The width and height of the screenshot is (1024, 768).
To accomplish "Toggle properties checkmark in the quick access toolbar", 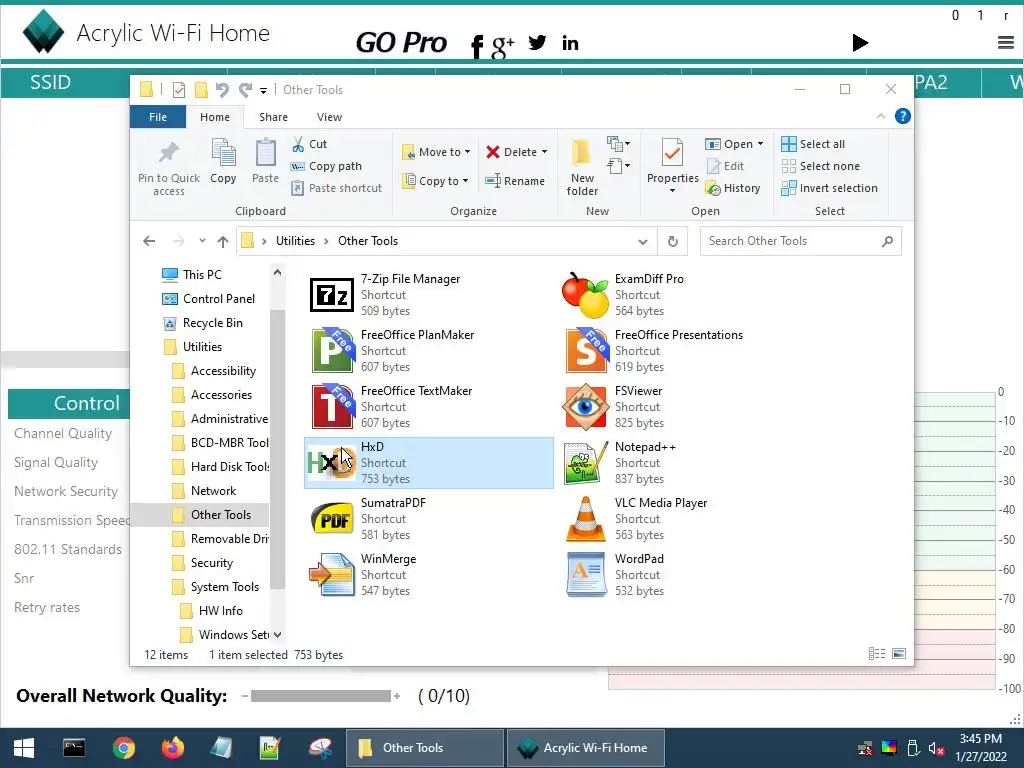I will (x=178, y=89).
